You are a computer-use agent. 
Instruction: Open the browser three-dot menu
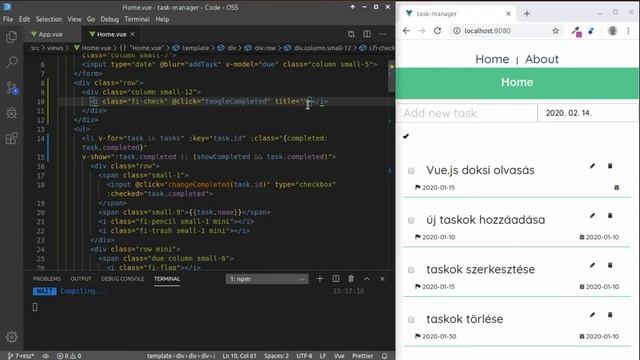[628, 31]
